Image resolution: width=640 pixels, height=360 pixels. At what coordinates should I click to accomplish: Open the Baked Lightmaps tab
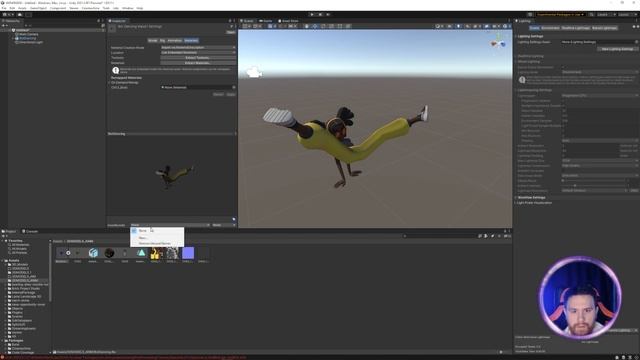coord(604,28)
